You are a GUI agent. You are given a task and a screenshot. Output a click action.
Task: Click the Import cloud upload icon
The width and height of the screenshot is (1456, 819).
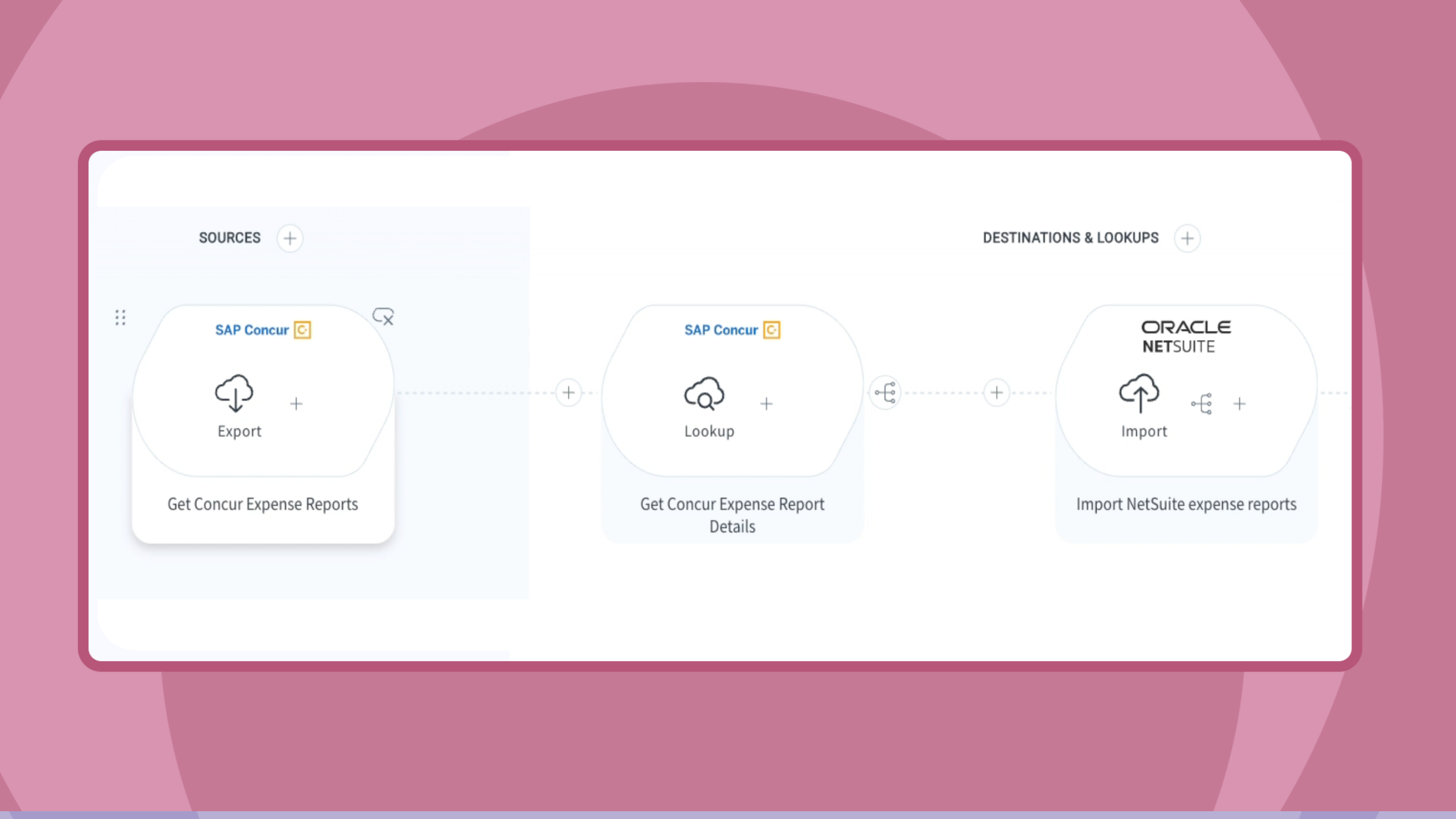[x=1139, y=393]
